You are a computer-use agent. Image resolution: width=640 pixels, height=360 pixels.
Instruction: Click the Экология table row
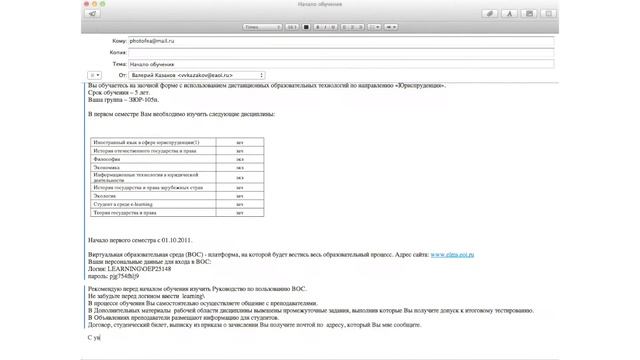[x=177, y=196]
